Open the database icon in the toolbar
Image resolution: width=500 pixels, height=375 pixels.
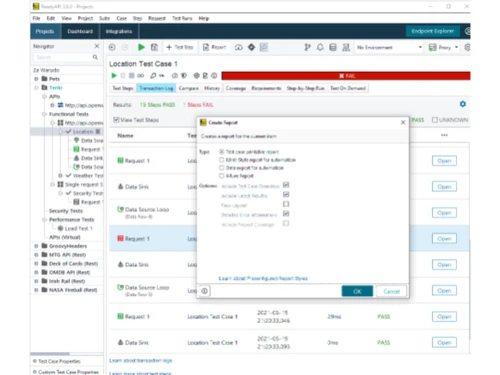[333, 47]
